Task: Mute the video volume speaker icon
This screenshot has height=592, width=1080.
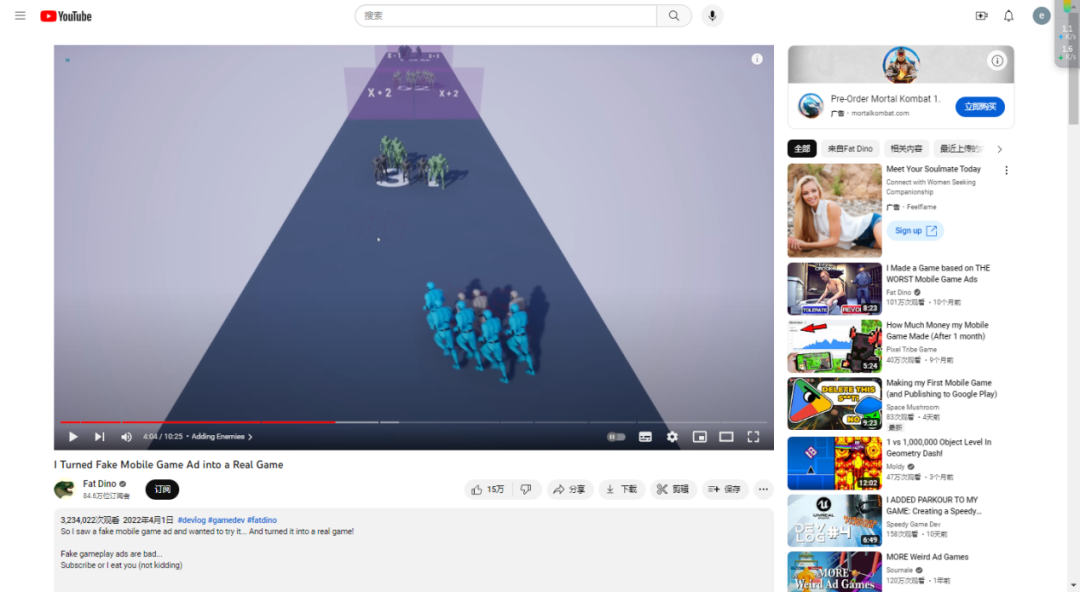Action: point(126,436)
